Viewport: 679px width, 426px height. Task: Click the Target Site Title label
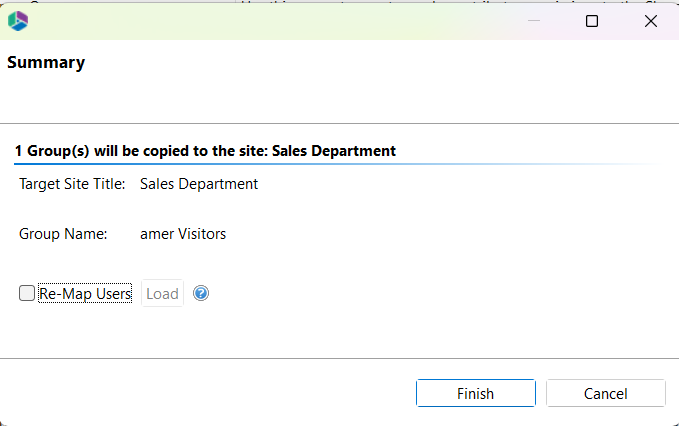(x=72, y=184)
